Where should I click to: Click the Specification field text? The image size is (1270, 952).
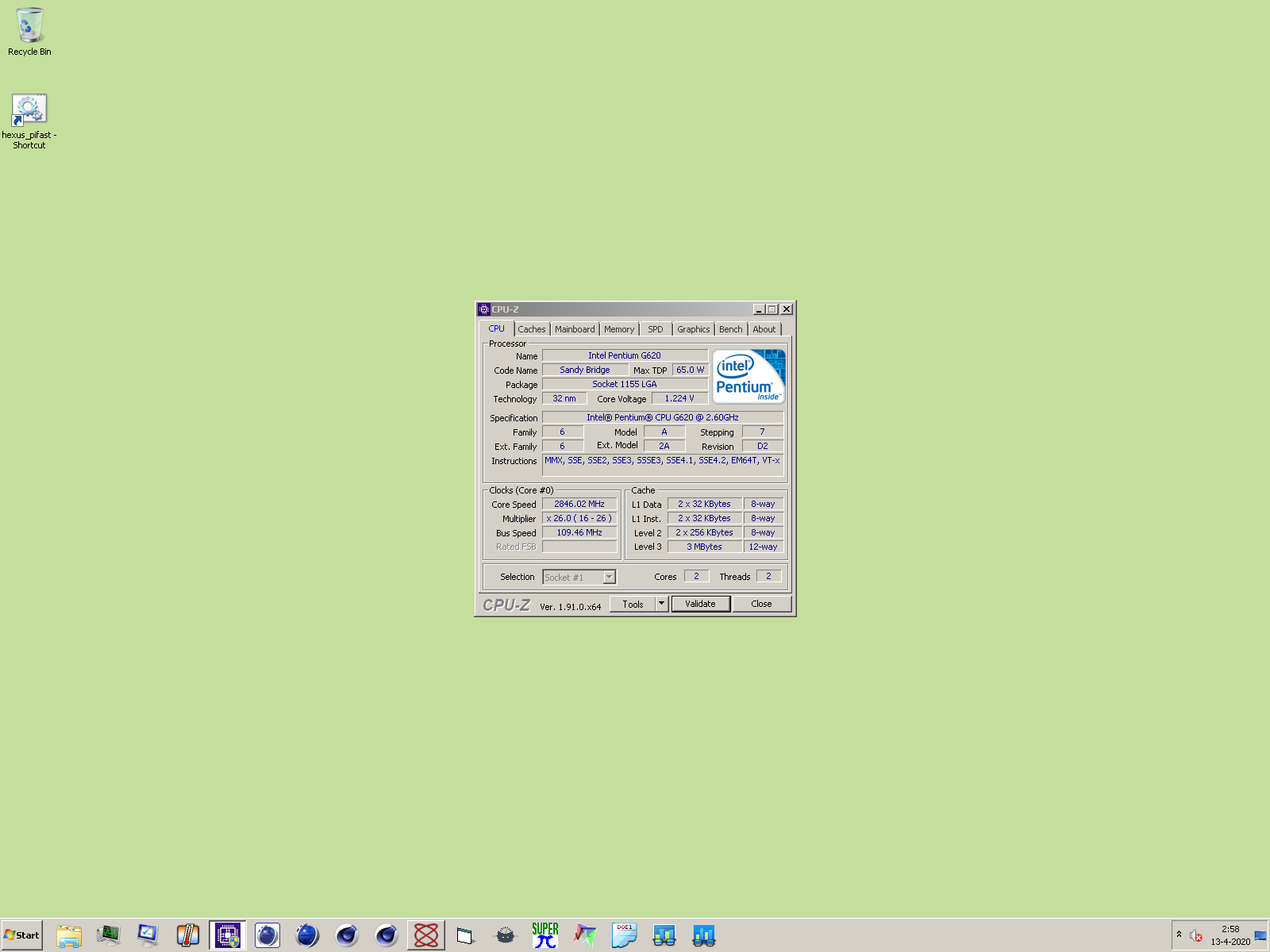coord(663,417)
